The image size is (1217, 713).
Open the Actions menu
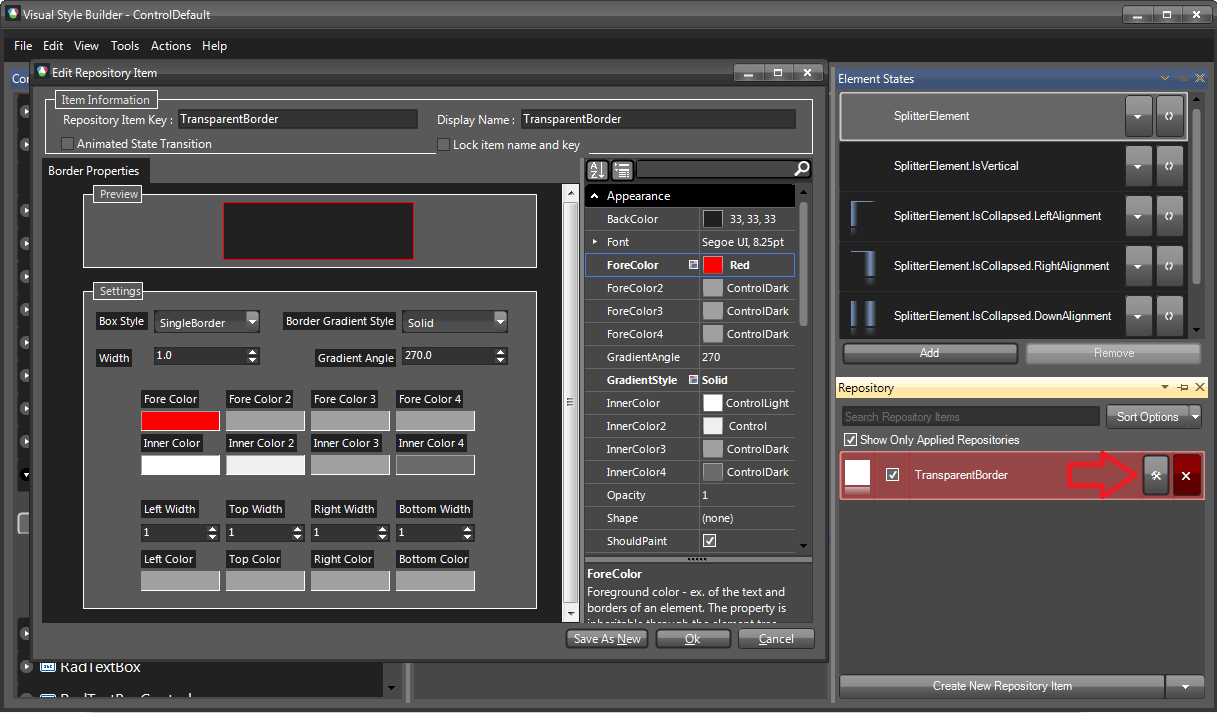click(x=171, y=46)
